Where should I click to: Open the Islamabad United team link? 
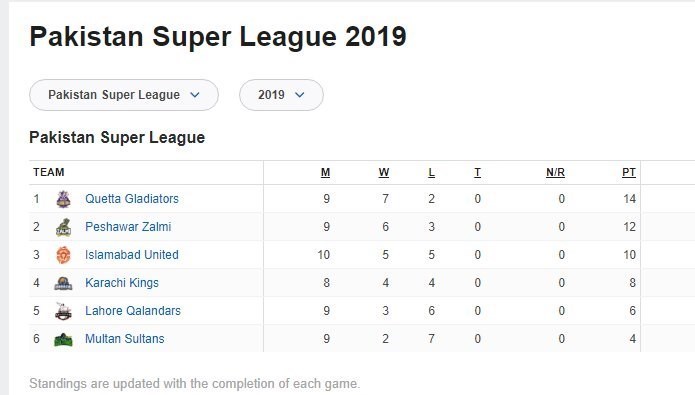[132, 254]
